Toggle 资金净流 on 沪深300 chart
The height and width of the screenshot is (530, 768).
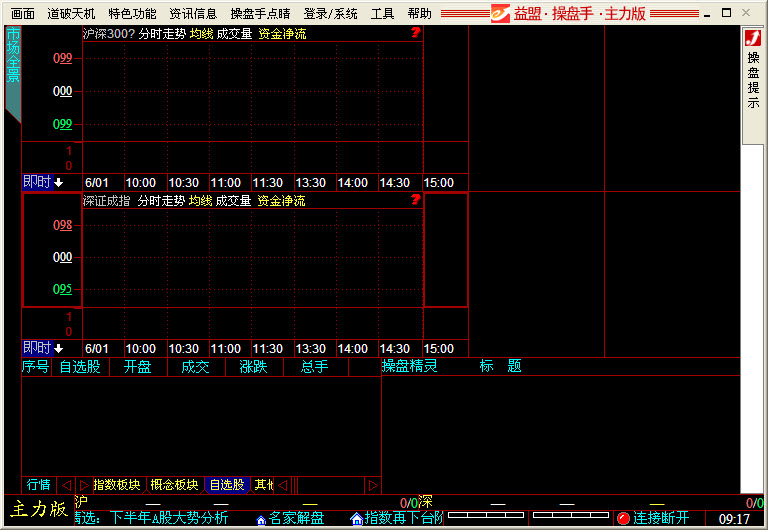(282, 34)
